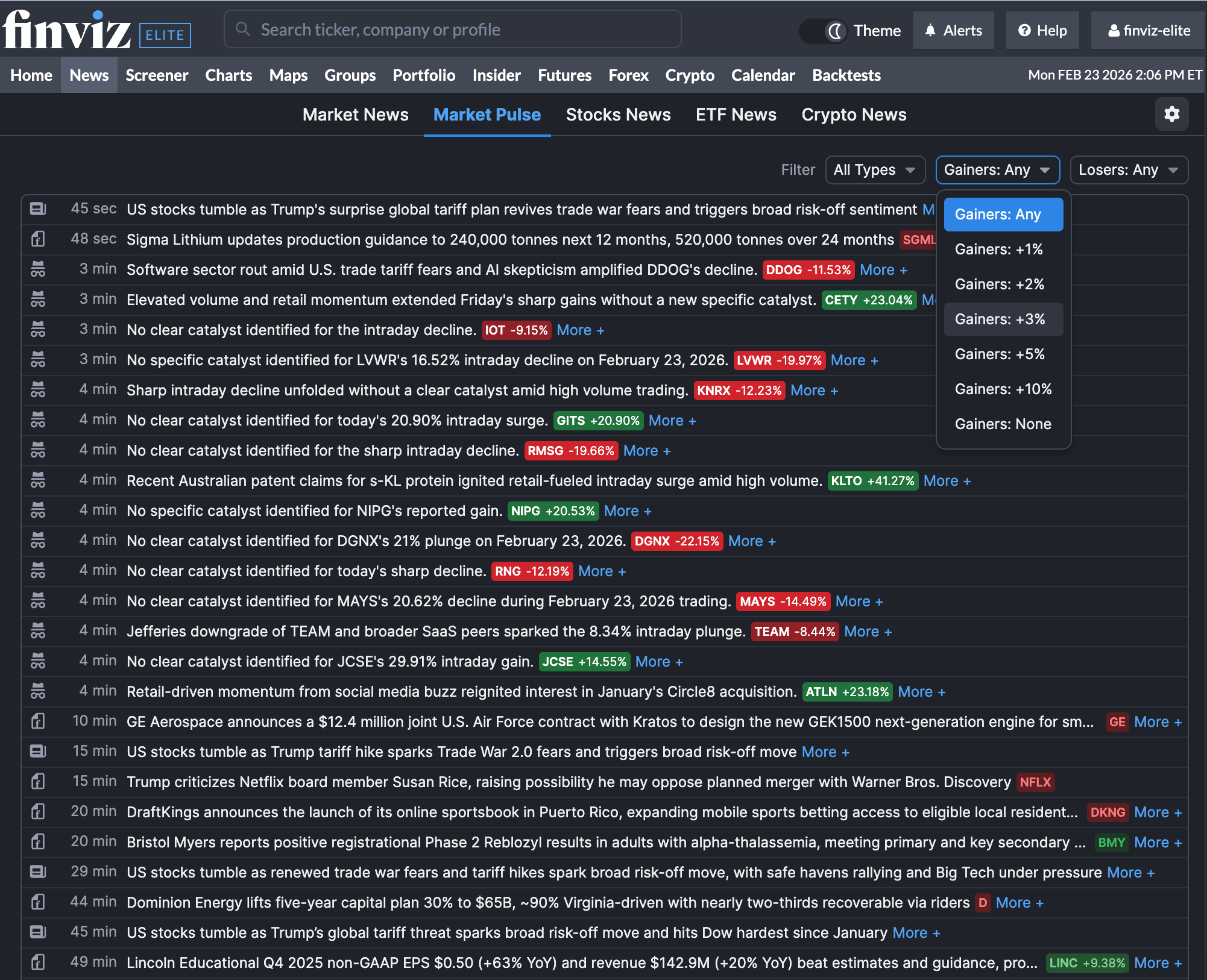This screenshot has height=980, width=1207.
Task: Open the Help question mark button
Action: (1042, 30)
